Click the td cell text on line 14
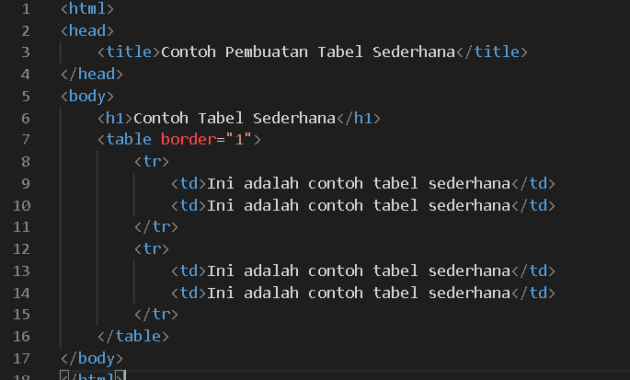The height and width of the screenshot is (380, 630). [358, 292]
